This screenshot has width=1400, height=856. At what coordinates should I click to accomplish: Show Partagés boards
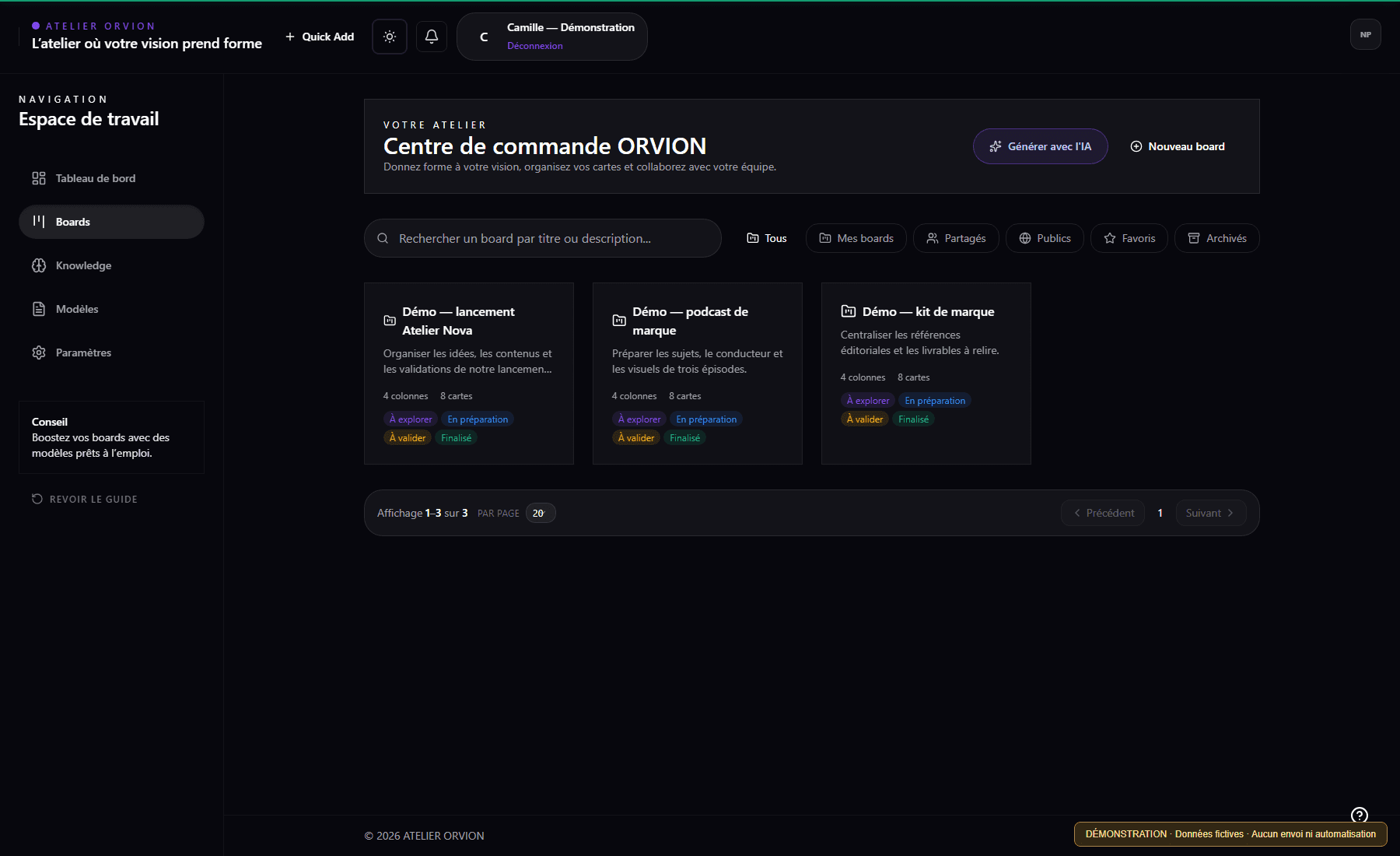(956, 238)
